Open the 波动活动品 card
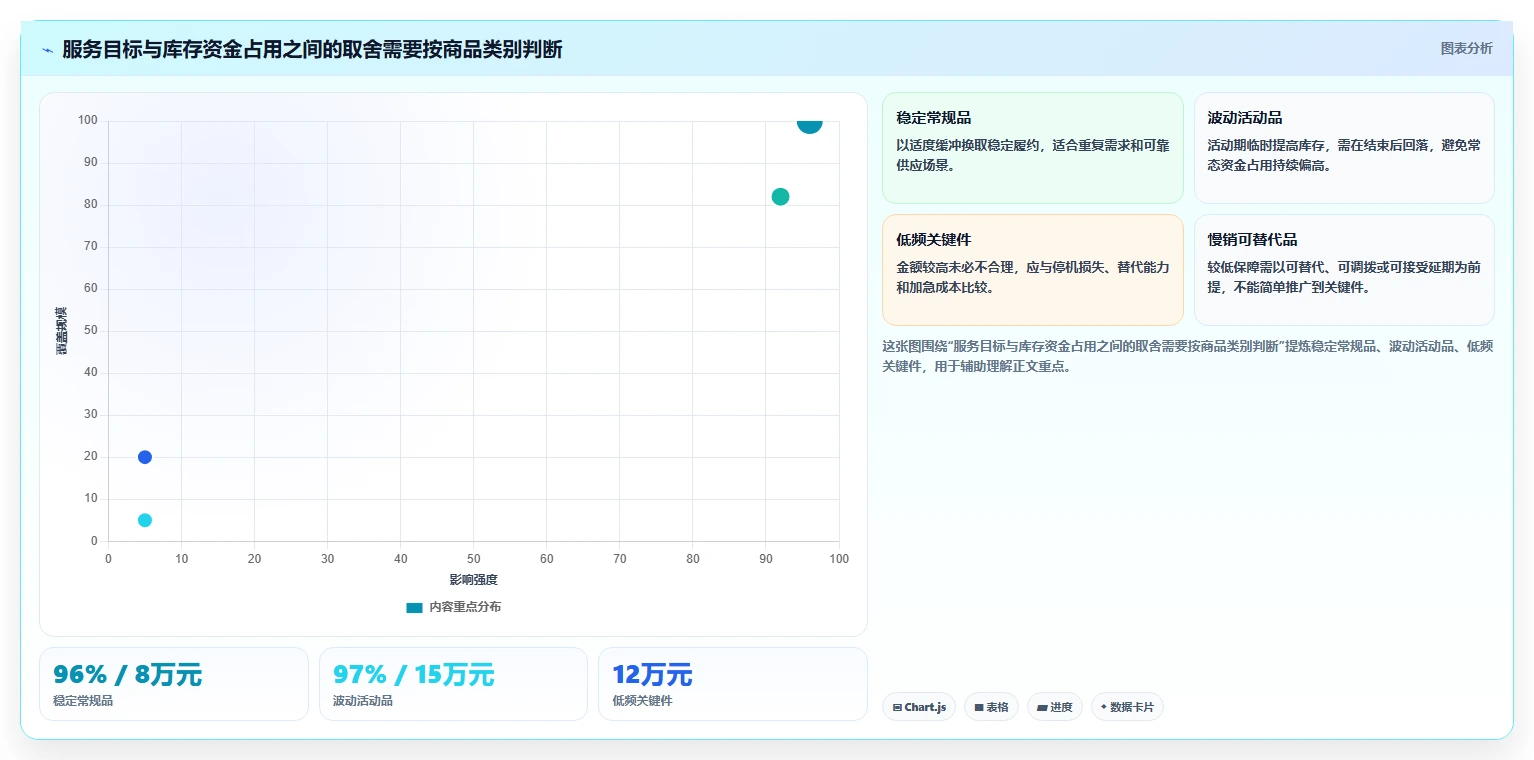The image size is (1534, 760). (1344, 148)
